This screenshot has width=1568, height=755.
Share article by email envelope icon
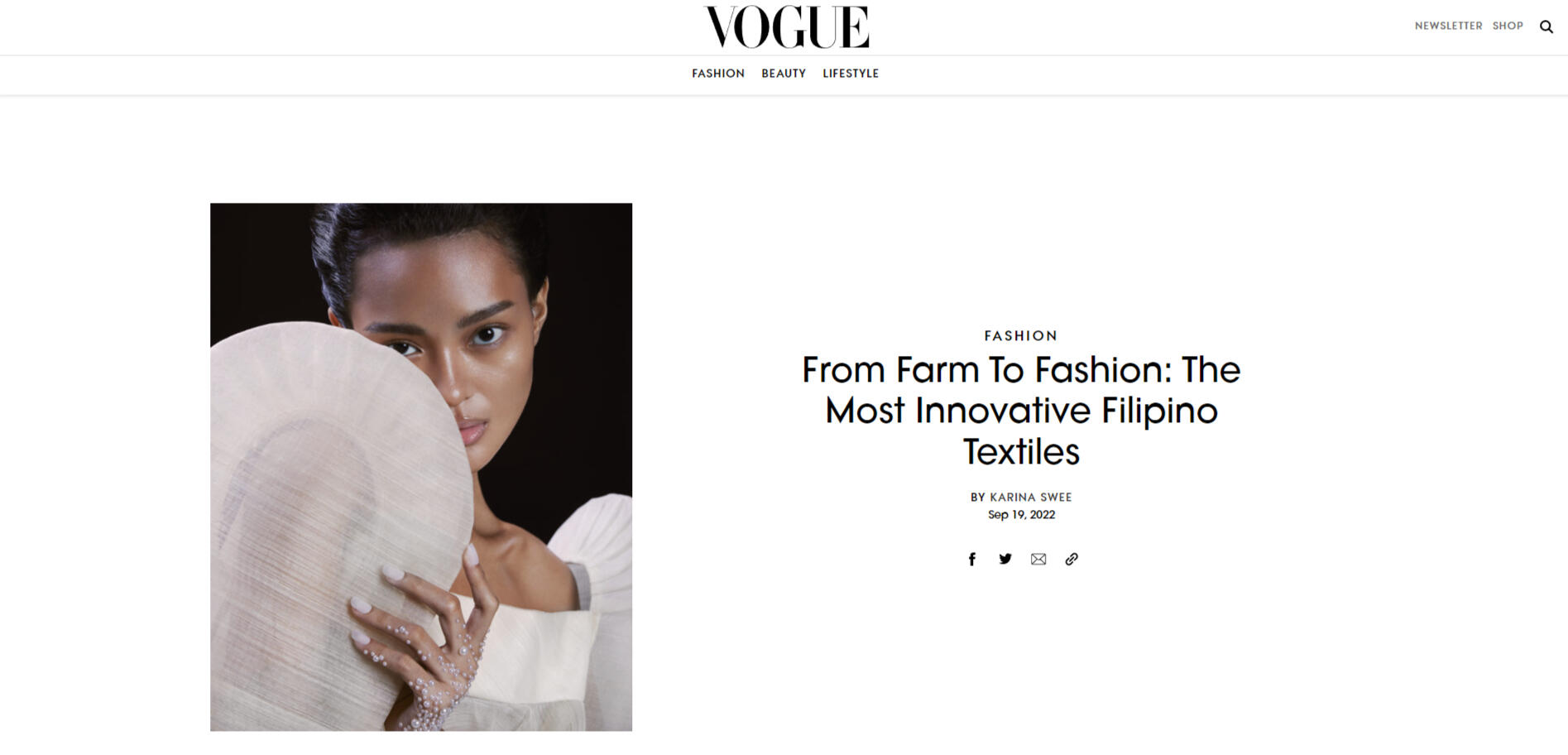[x=1038, y=559]
